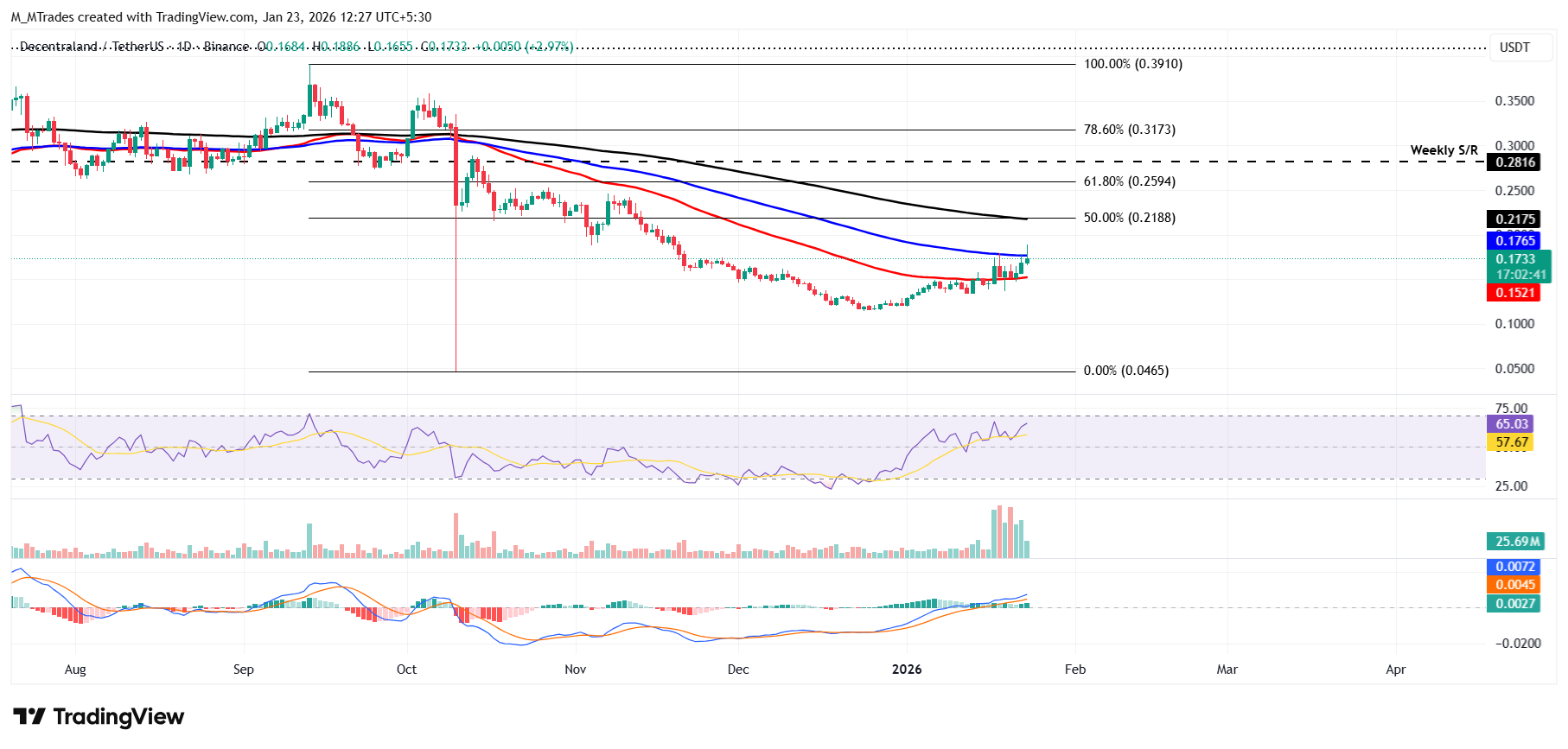The width and height of the screenshot is (1568, 749).
Task: Select the 25.69M volume value tag
Action: click(x=1517, y=542)
